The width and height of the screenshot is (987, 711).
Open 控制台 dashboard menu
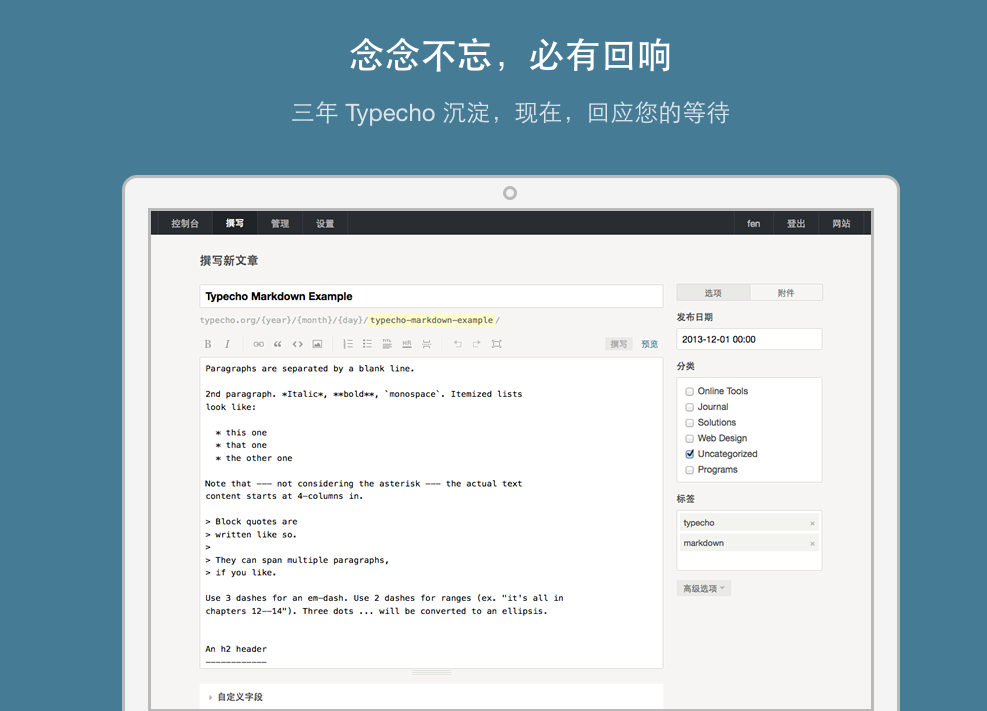(x=184, y=223)
